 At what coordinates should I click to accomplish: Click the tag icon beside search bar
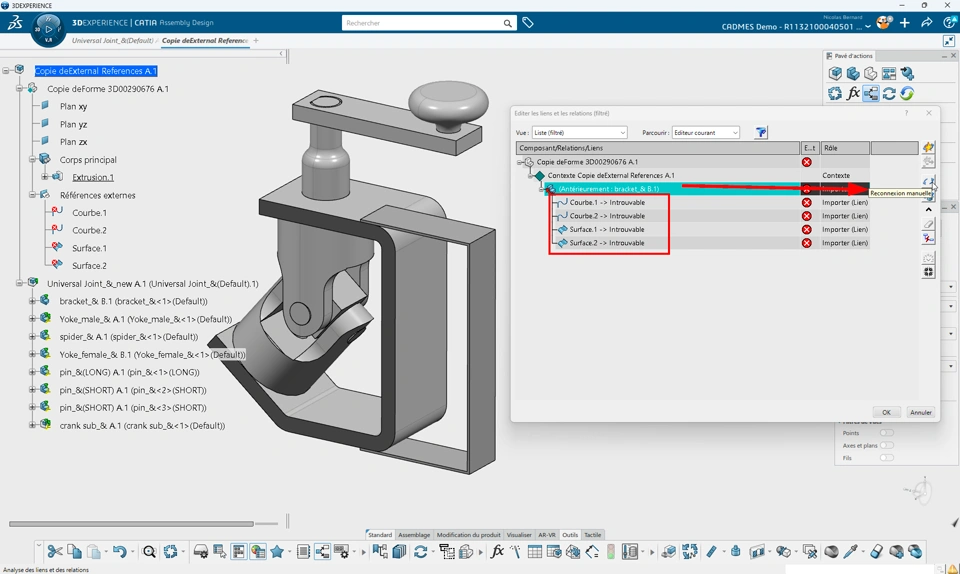tap(528, 23)
